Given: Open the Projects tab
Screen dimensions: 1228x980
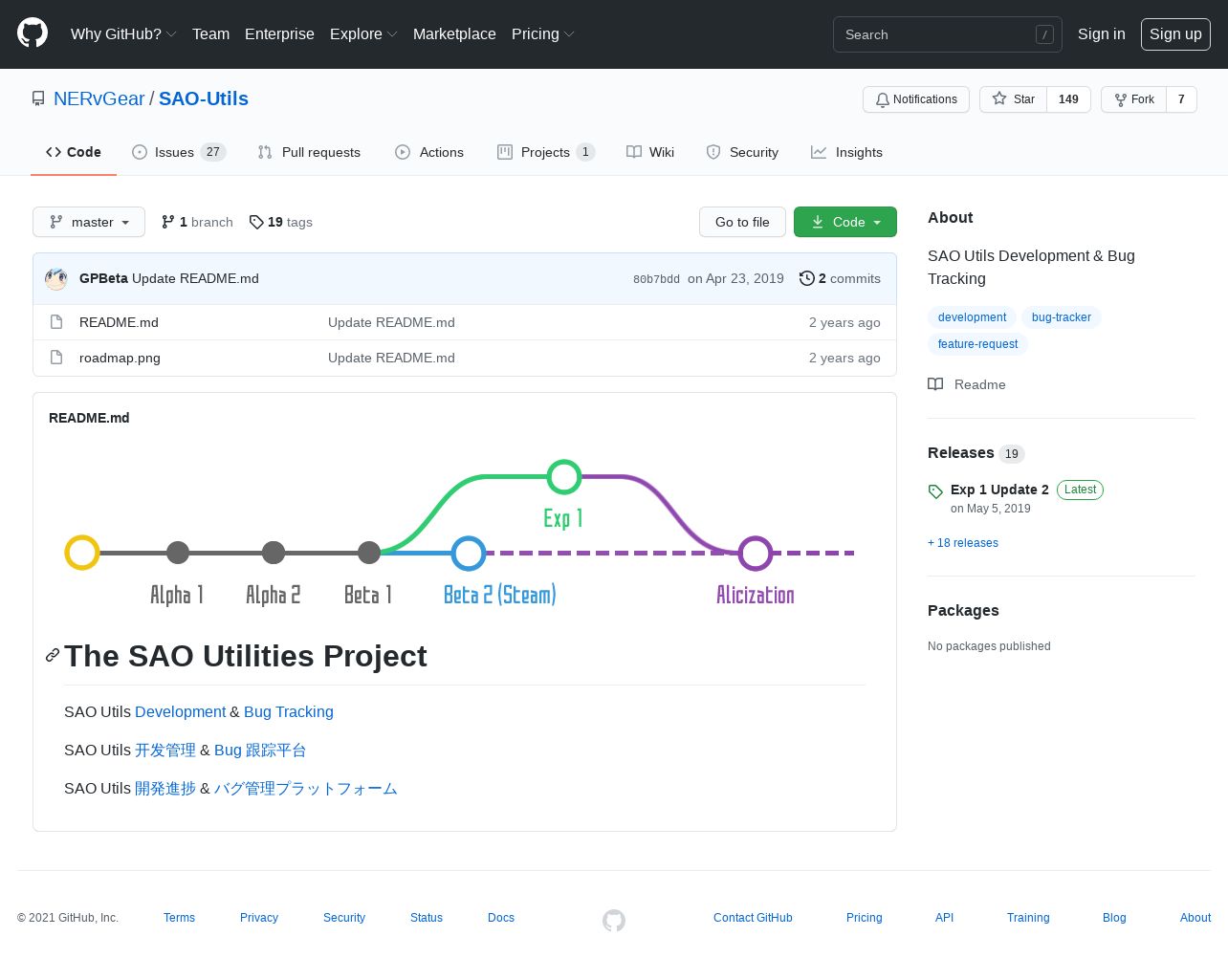Looking at the screenshot, I should (546, 152).
